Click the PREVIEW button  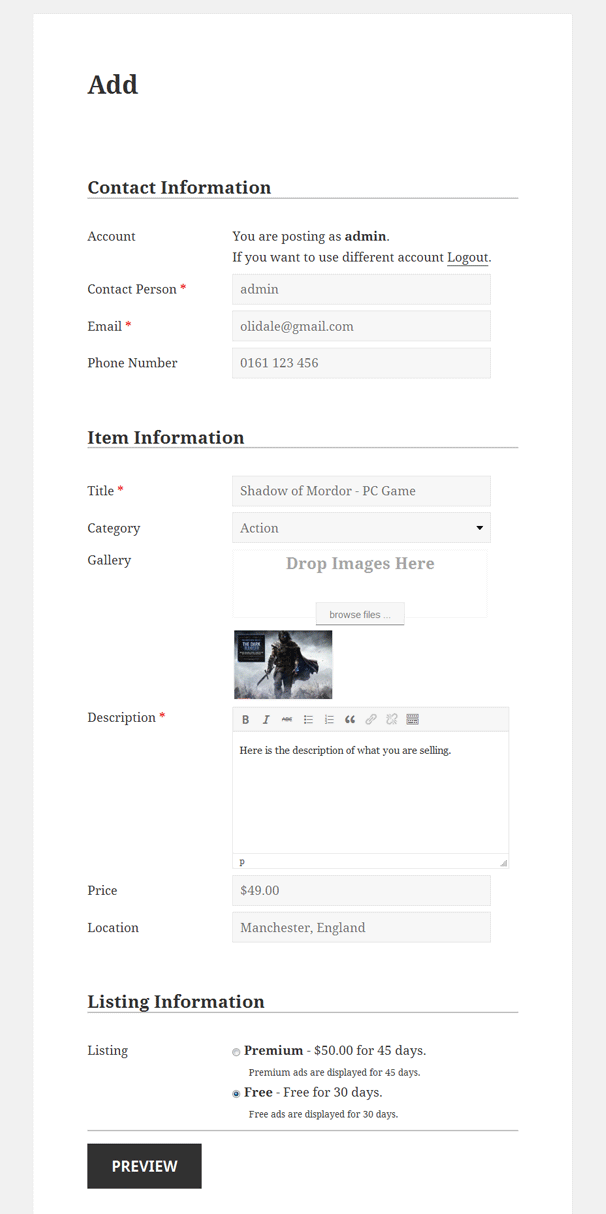click(143, 1165)
